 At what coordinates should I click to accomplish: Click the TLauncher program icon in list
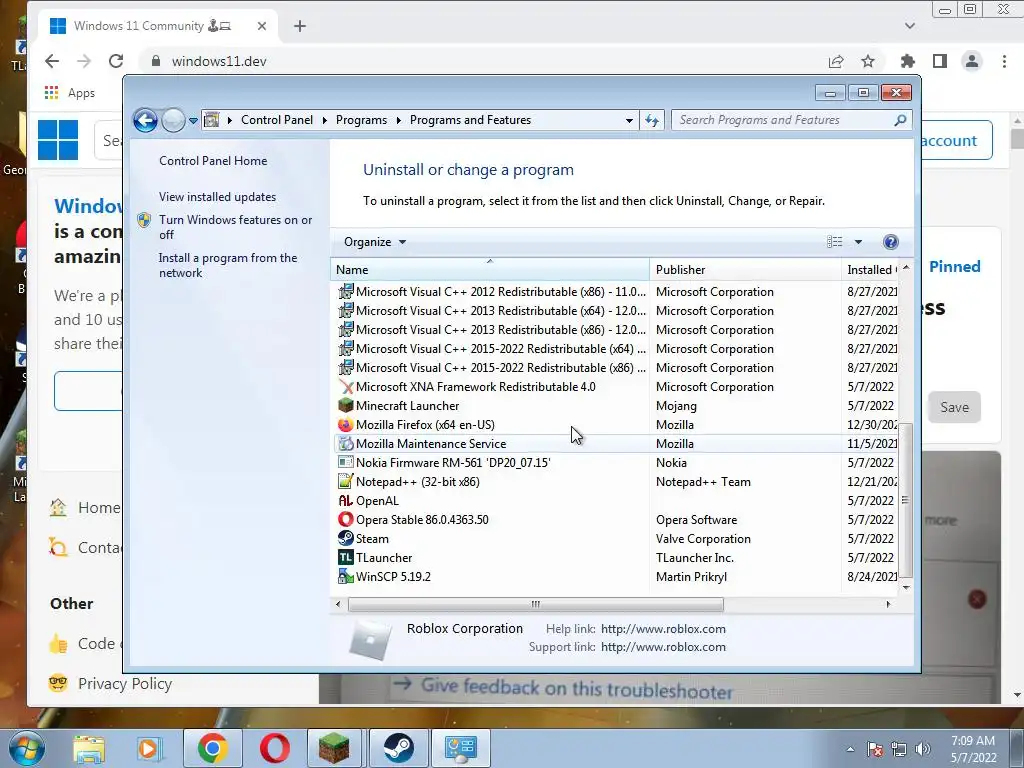coord(345,557)
